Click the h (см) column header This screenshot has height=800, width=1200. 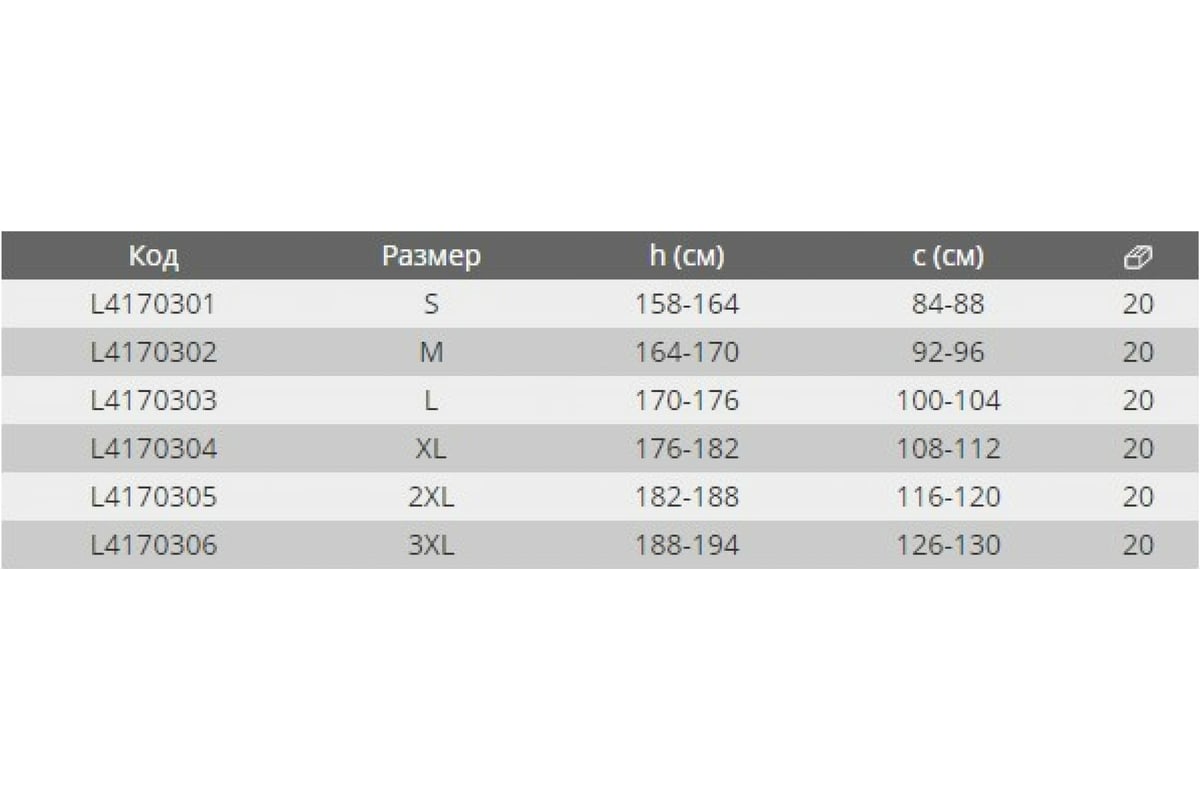(686, 257)
